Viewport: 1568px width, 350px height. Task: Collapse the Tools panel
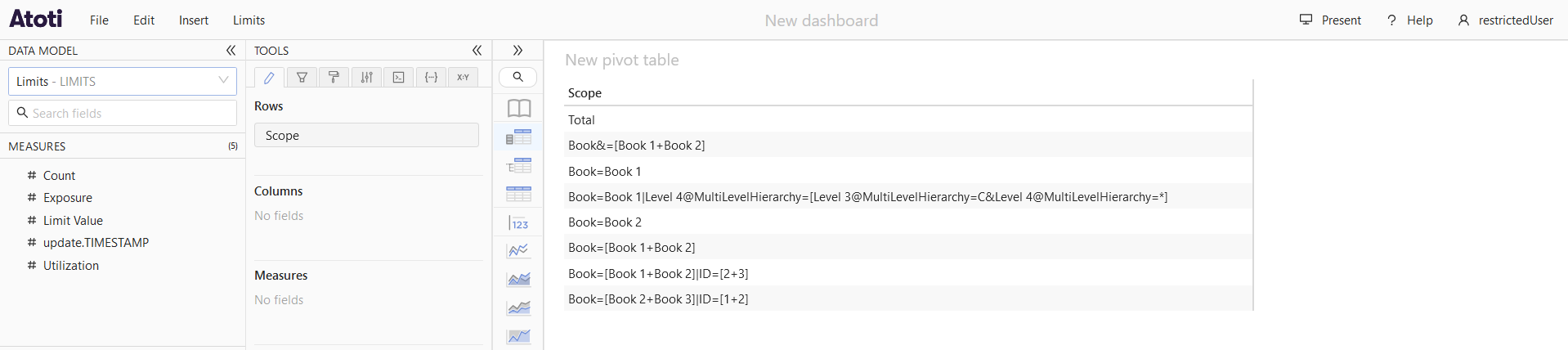(477, 51)
